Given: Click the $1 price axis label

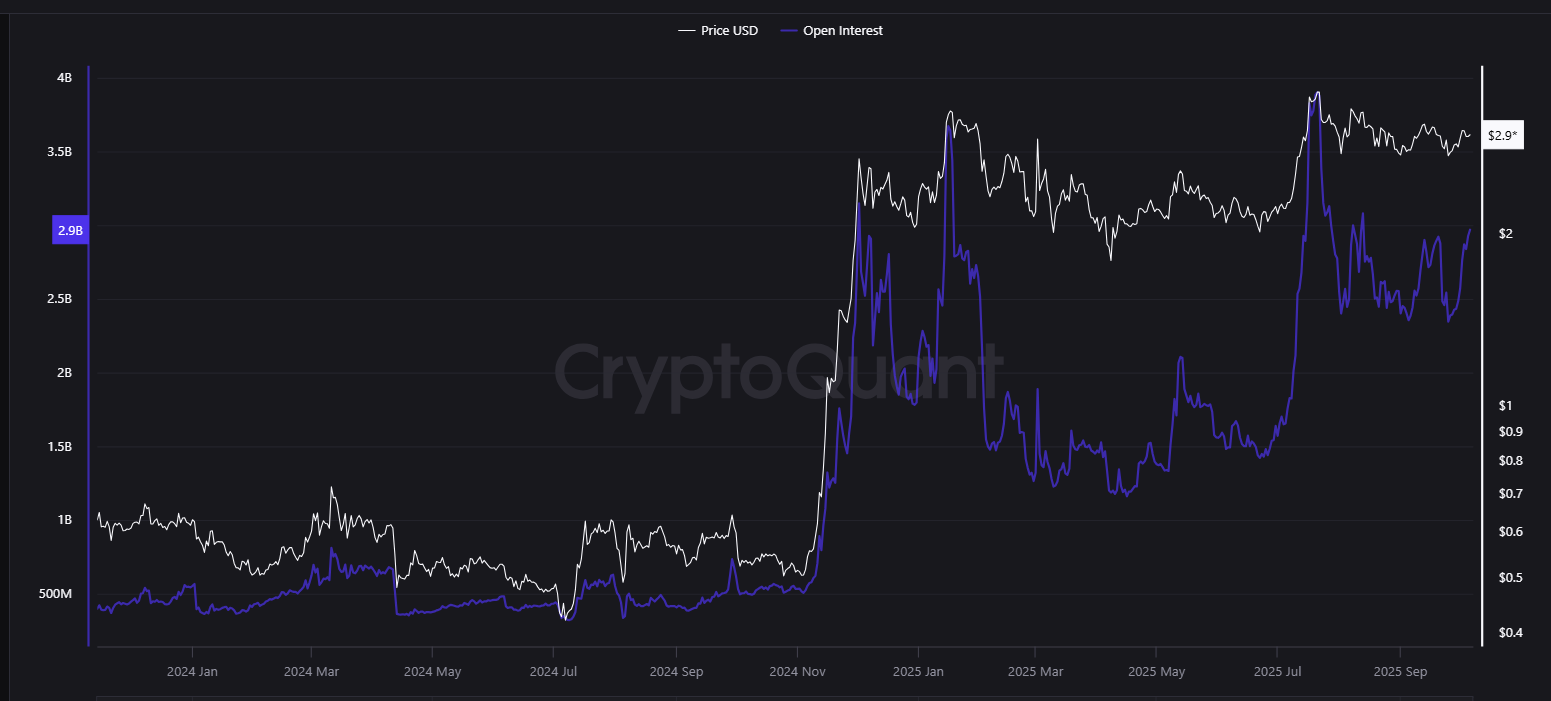Looking at the screenshot, I should pyautogui.click(x=1505, y=406).
